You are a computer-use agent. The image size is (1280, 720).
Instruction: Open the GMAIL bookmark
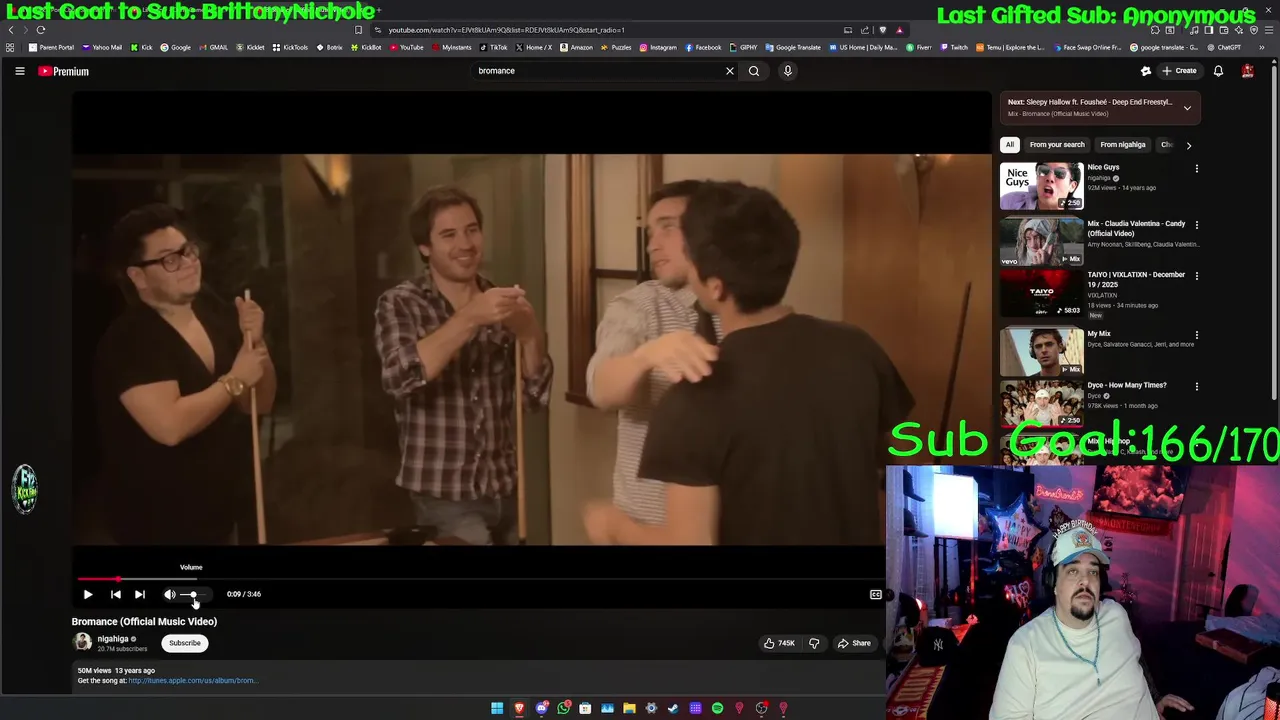point(212,47)
